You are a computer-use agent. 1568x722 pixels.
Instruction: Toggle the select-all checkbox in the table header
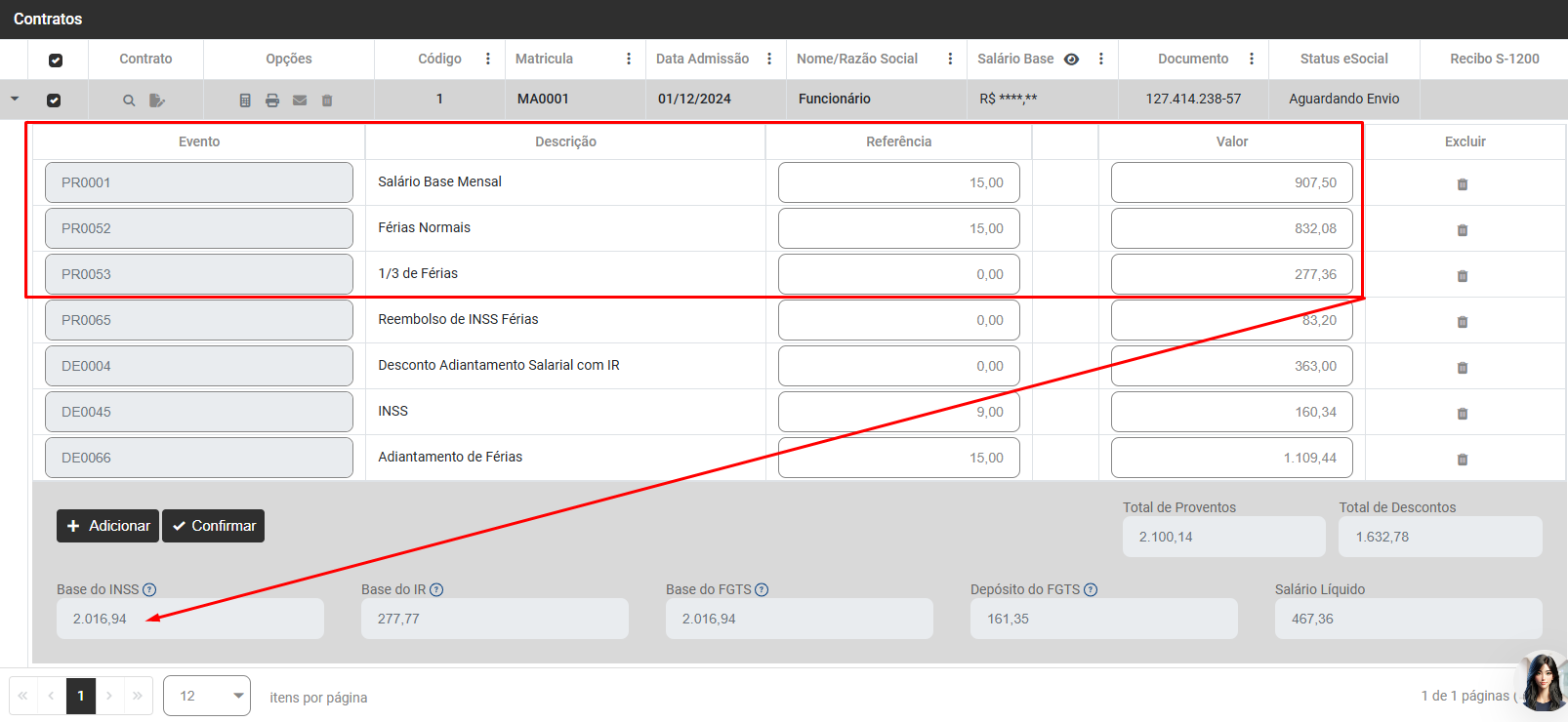56,60
